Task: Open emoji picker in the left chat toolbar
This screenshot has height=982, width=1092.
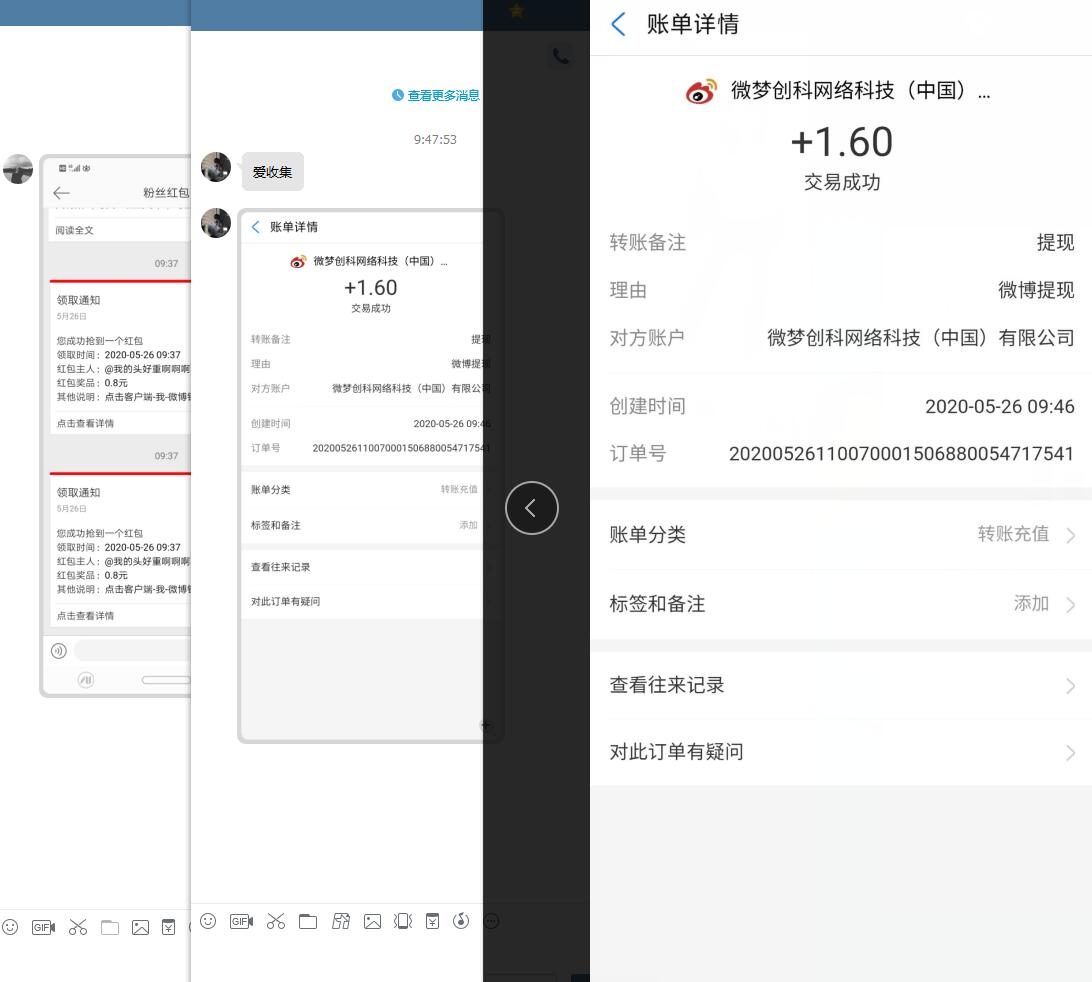Action: [x=10, y=927]
